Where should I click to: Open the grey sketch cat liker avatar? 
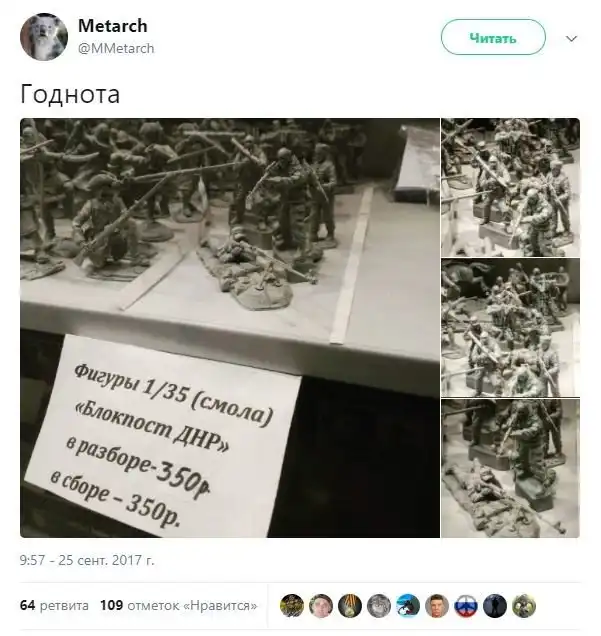[379, 606]
